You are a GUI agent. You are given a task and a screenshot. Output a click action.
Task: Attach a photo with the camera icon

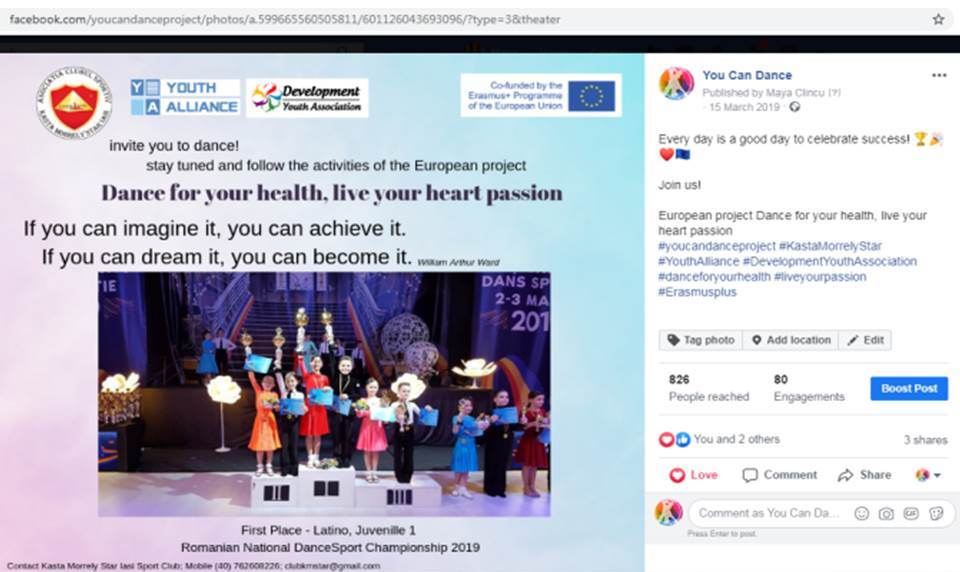click(x=886, y=513)
